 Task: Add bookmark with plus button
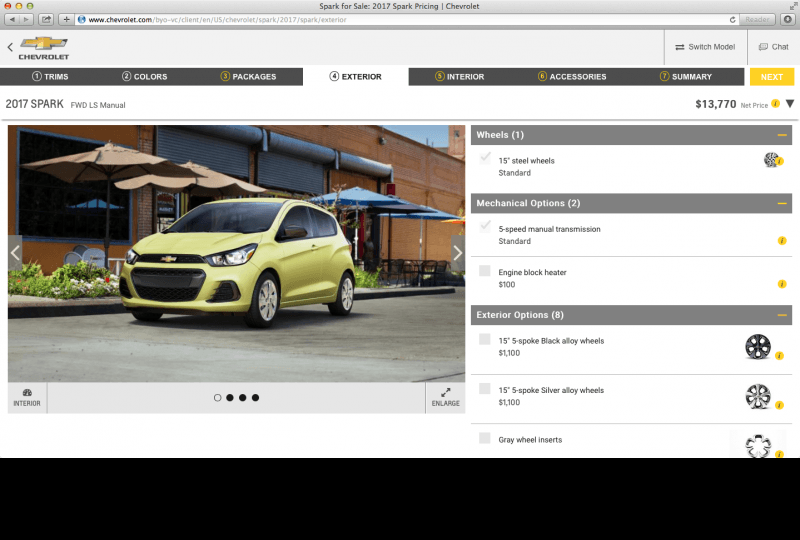[66, 19]
